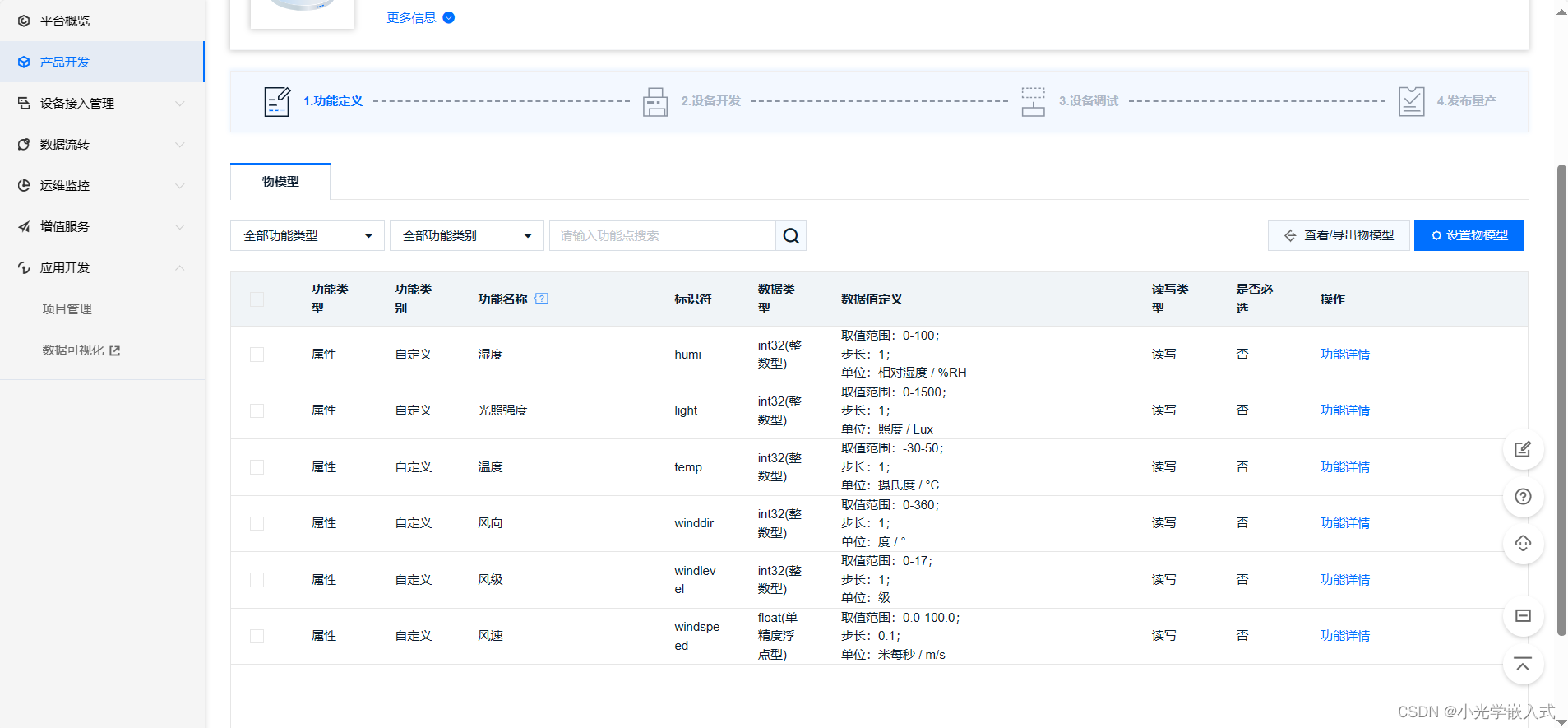The height and width of the screenshot is (728, 1568).
Task: Click the magnifier search icon
Action: (791, 236)
